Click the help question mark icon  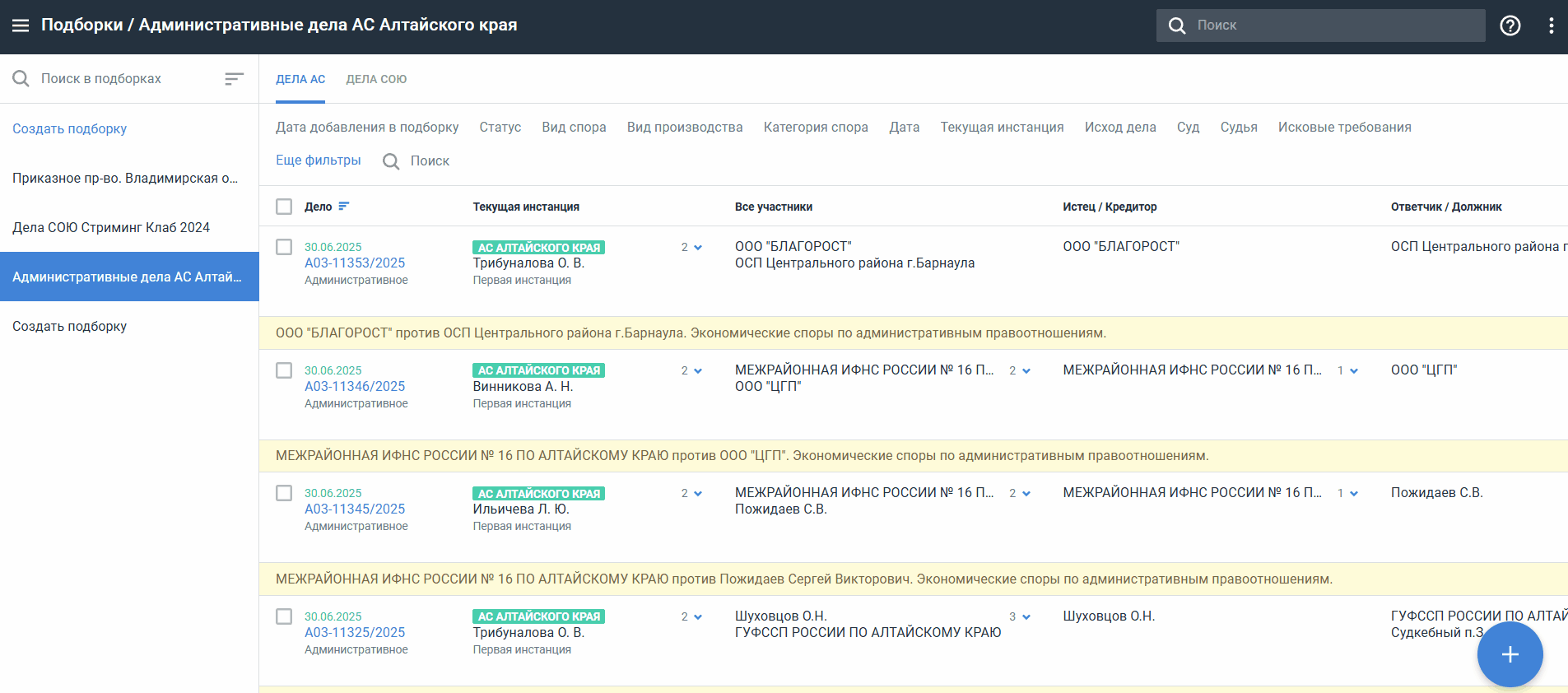tap(1510, 26)
